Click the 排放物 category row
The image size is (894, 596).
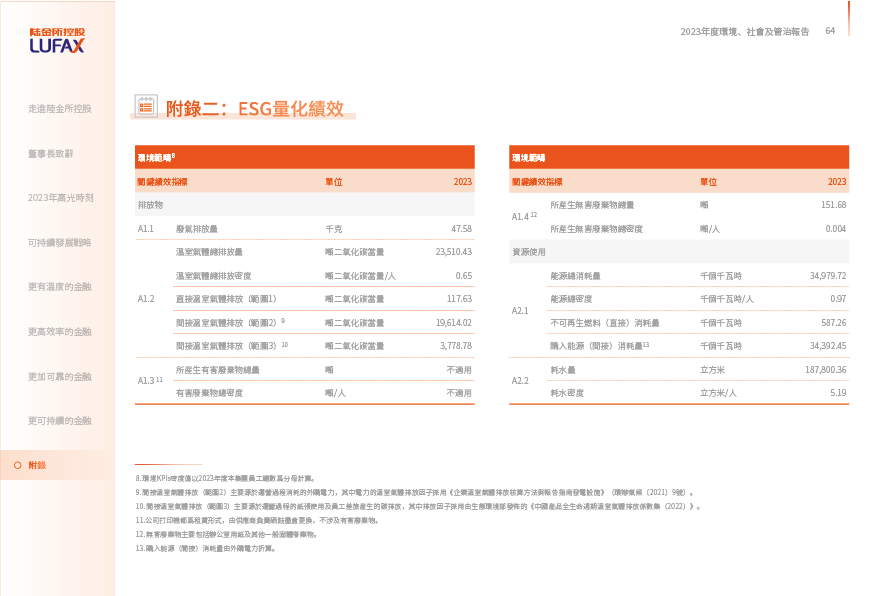150,204
